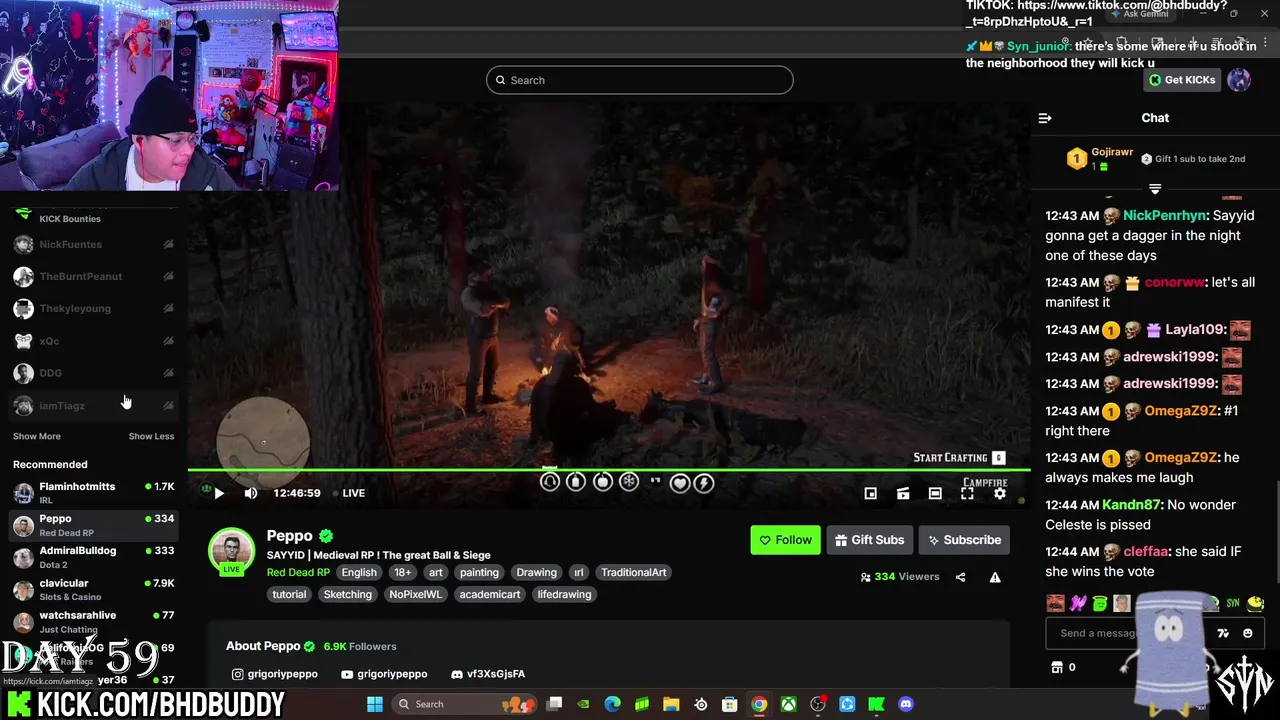Open AdmiralBulldog recommended channel
The height and width of the screenshot is (720, 1280).
(x=94, y=557)
